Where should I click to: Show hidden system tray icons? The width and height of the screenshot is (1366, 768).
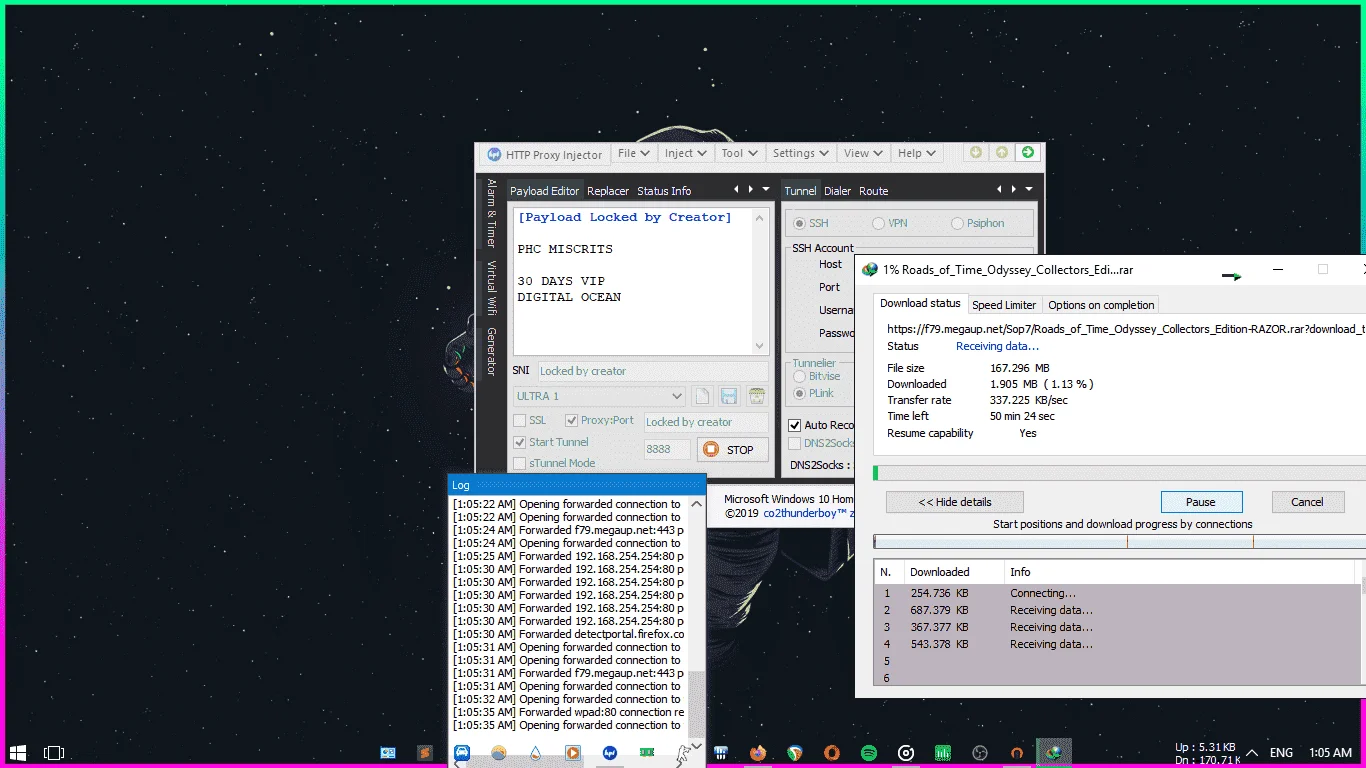(x=1254, y=752)
